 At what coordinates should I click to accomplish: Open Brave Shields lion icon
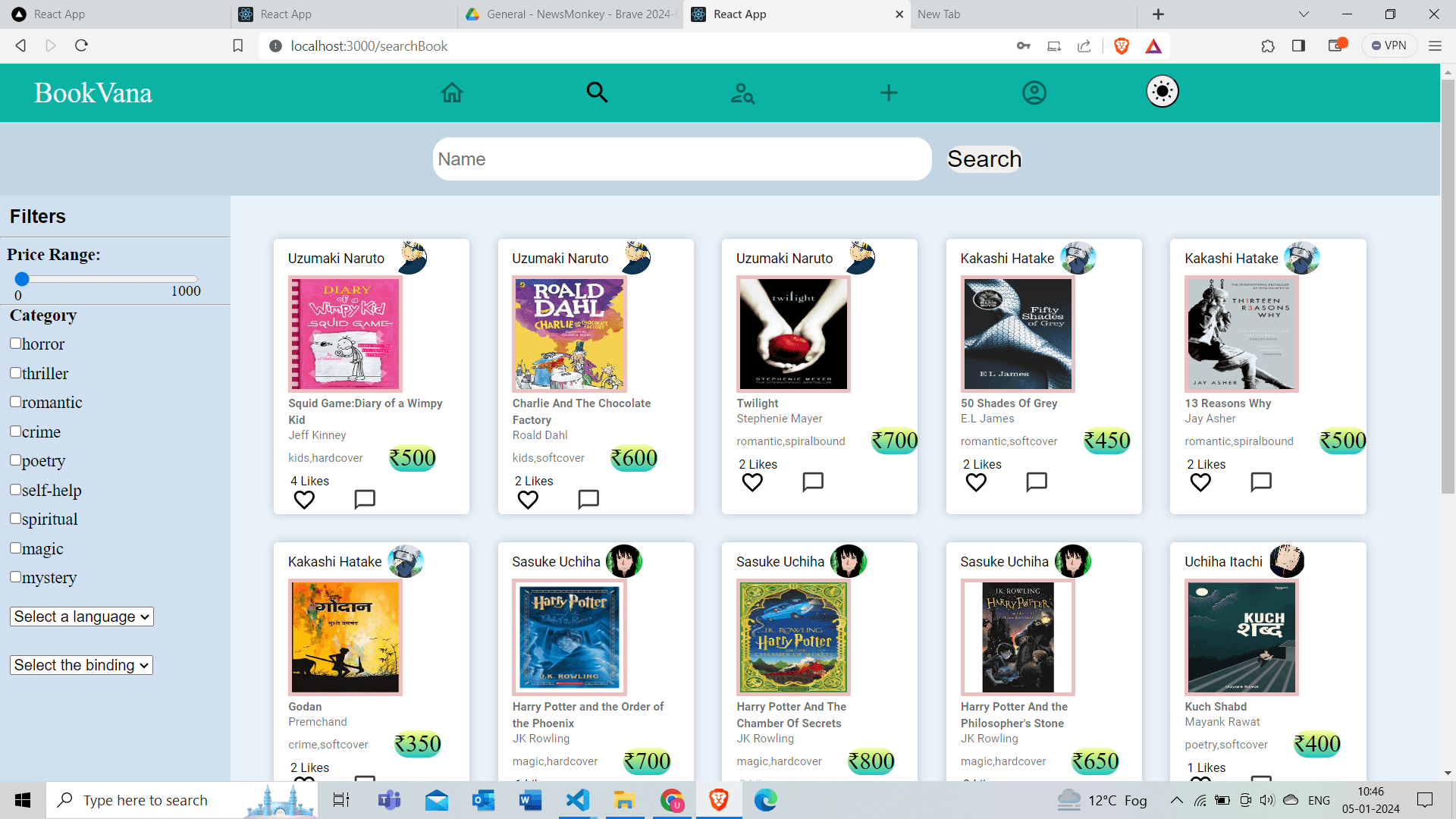pyautogui.click(x=1122, y=46)
